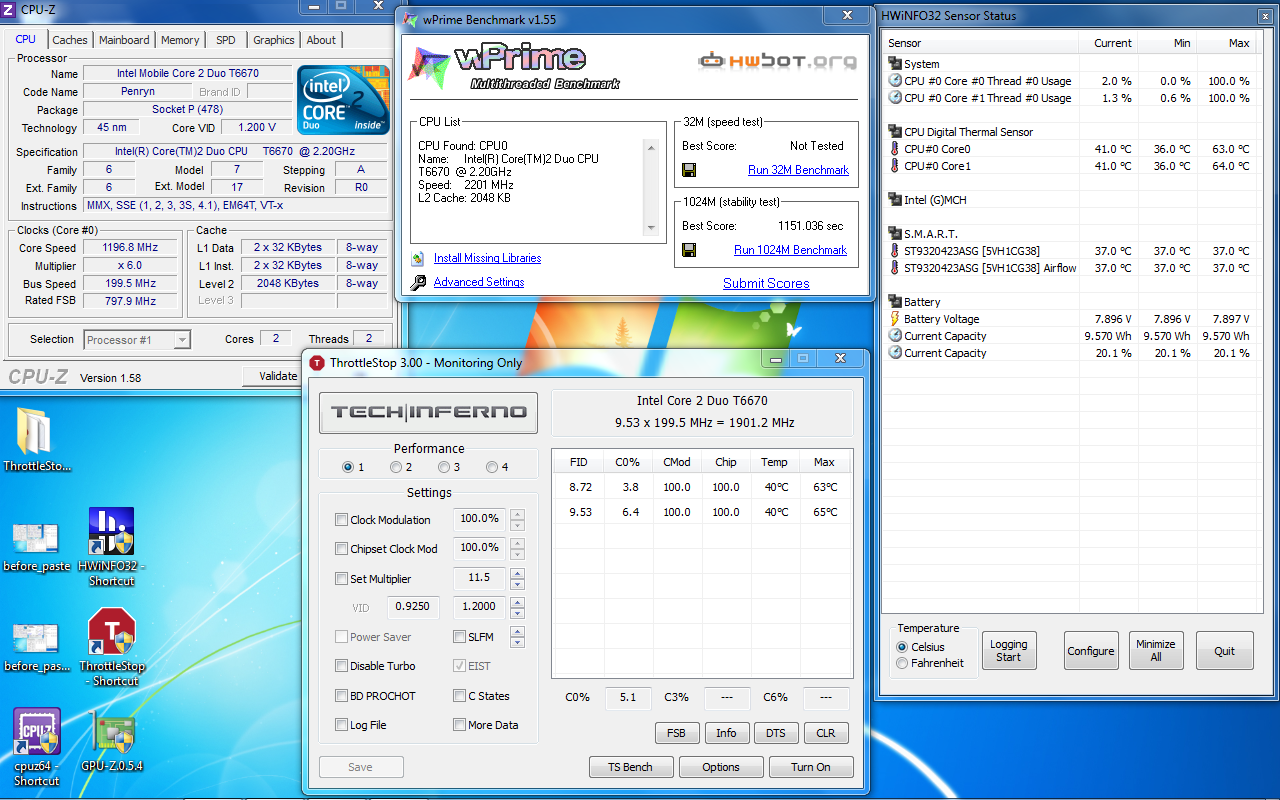Image resolution: width=1280 pixels, height=800 pixels.
Task: Open the About tab in CPU-Z
Action: click(x=321, y=40)
